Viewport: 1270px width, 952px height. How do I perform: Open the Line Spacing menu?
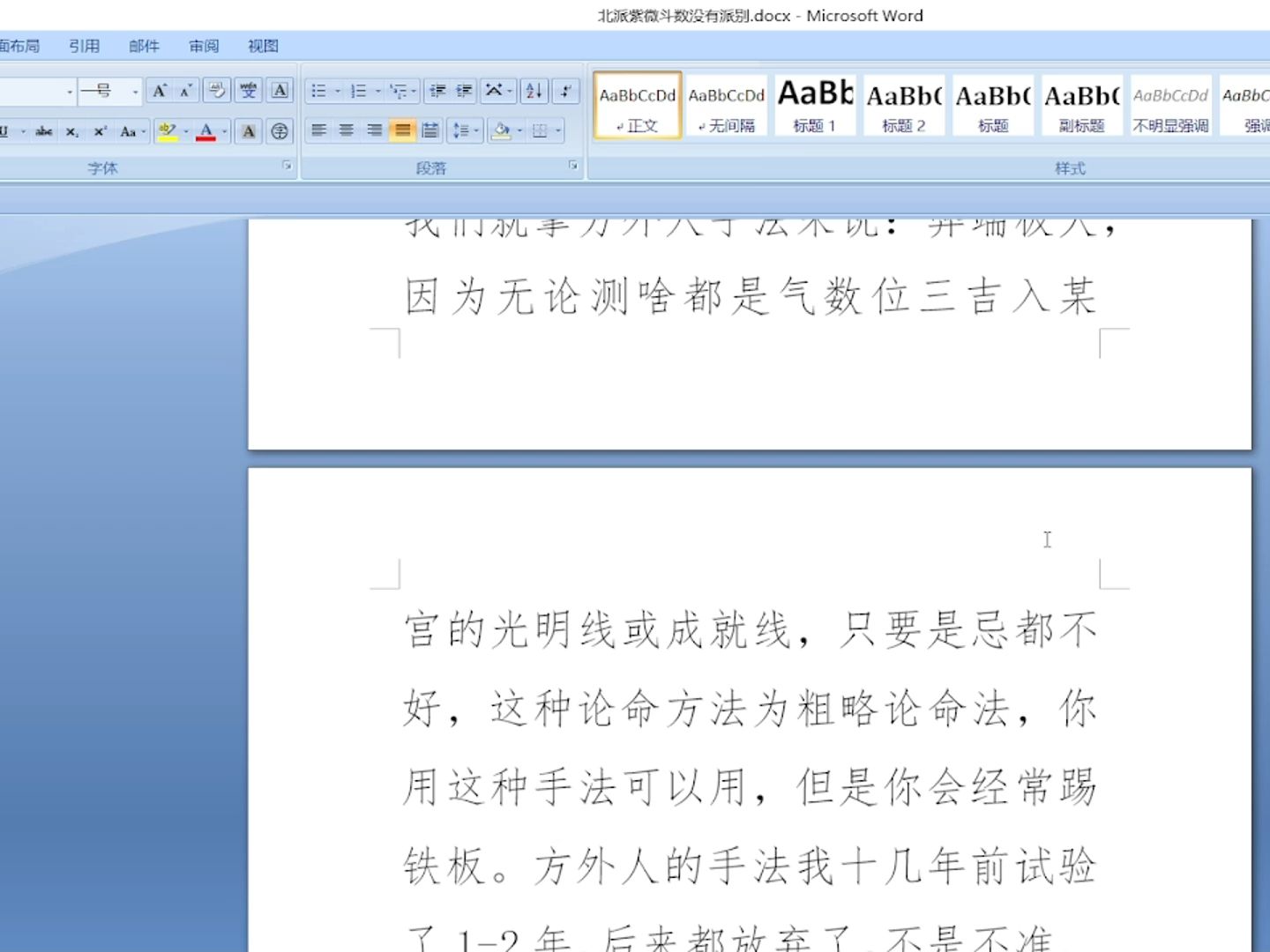(x=465, y=131)
